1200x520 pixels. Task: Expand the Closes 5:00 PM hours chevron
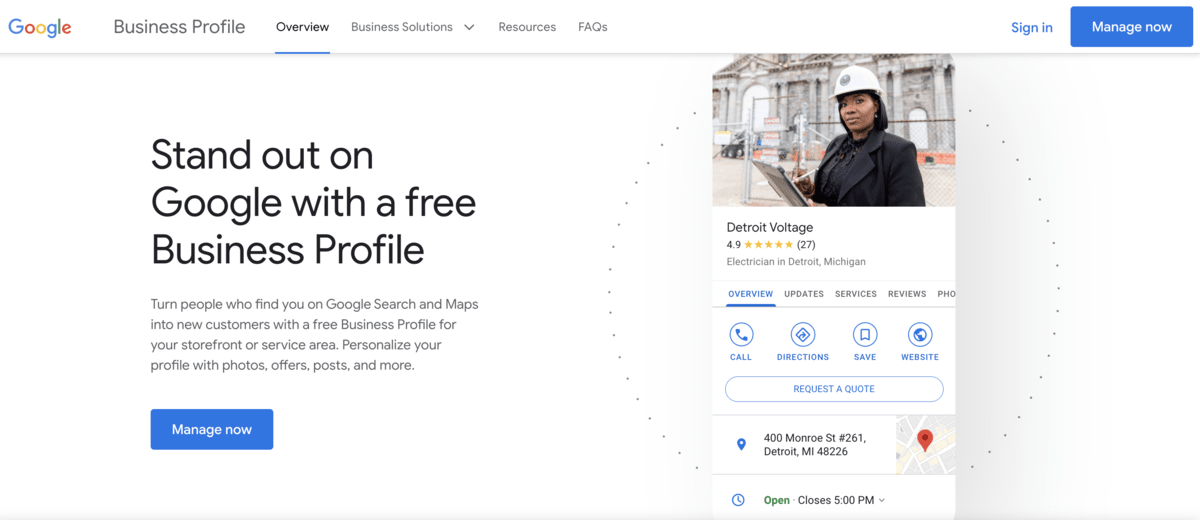[882, 500]
